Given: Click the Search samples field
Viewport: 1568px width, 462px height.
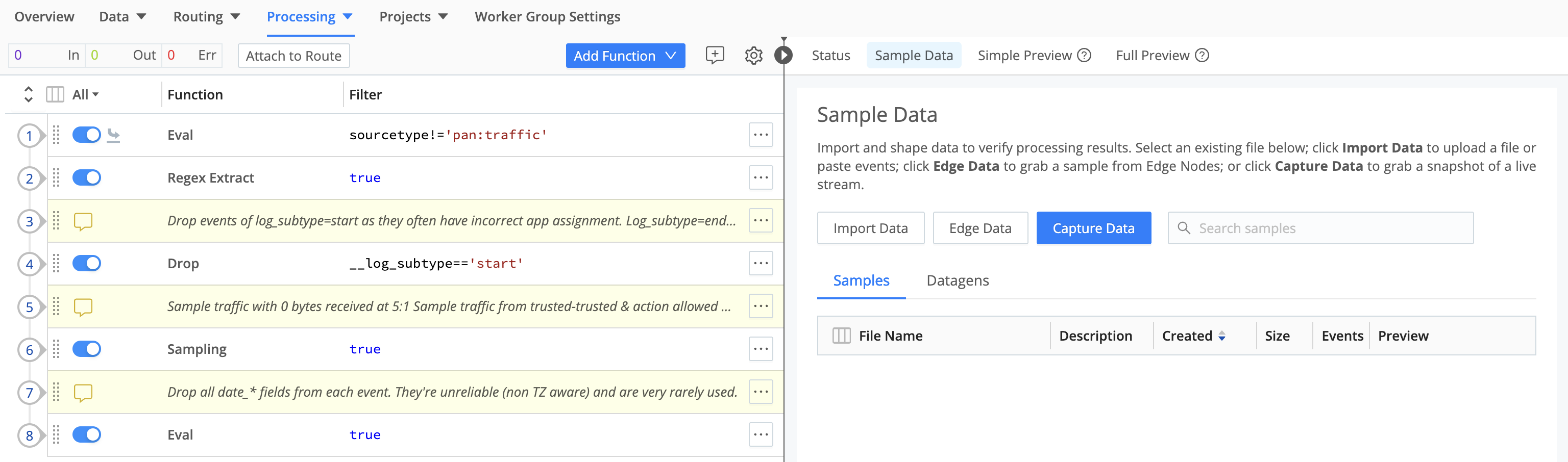Looking at the screenshot, I should tap(1327, 228).
